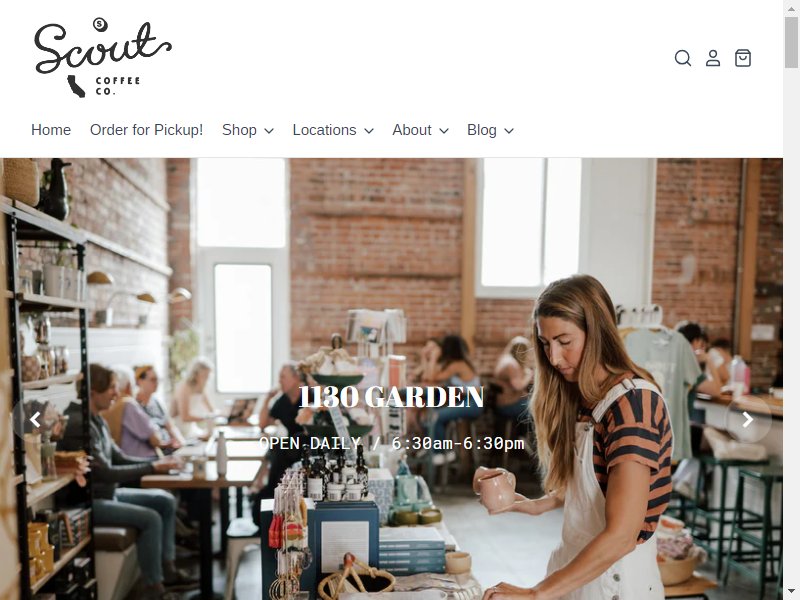Click the 1130 GARDEN slide heading
This screenshot has height=600, width=800.
pyautogui.click(x=391, y=397)
